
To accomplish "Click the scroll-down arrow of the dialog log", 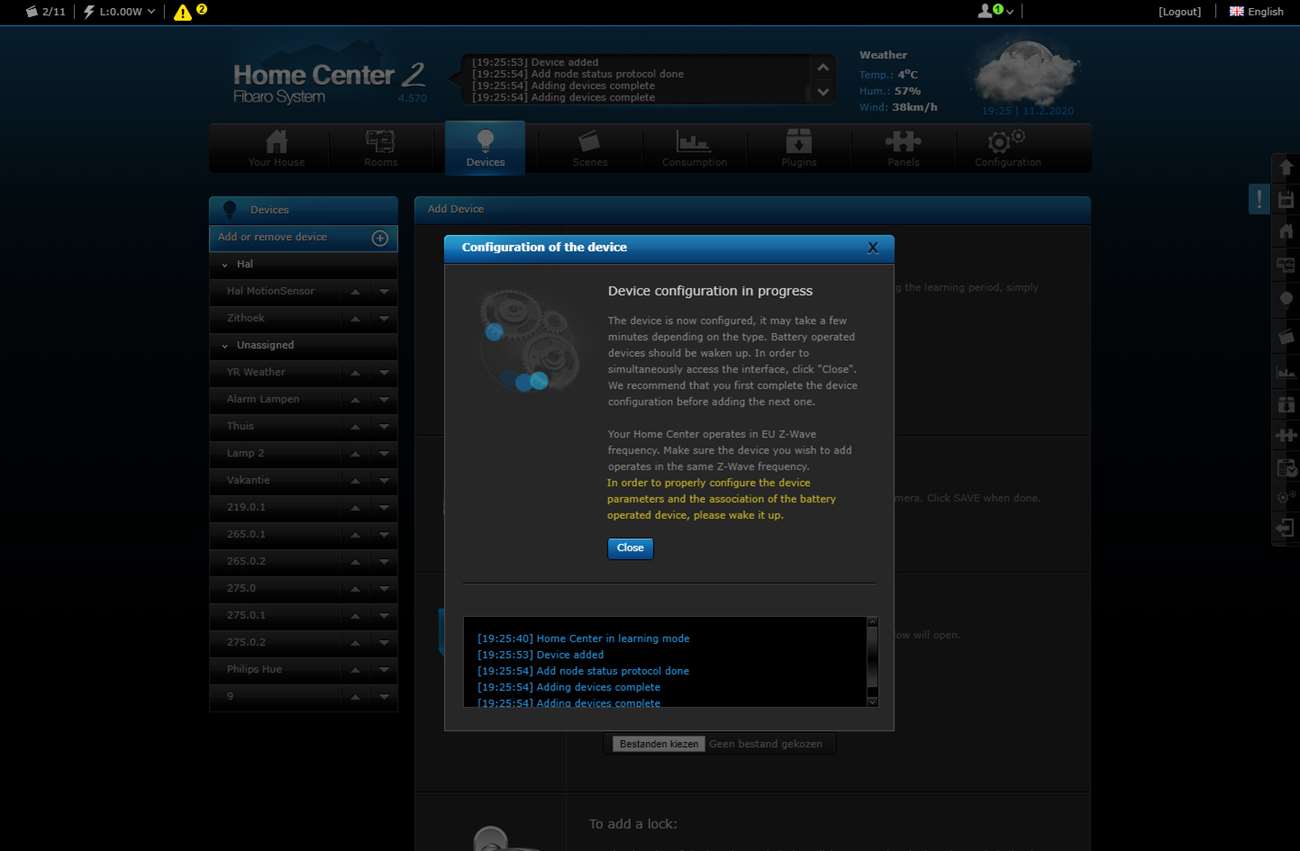I will [x=872, y=701].
